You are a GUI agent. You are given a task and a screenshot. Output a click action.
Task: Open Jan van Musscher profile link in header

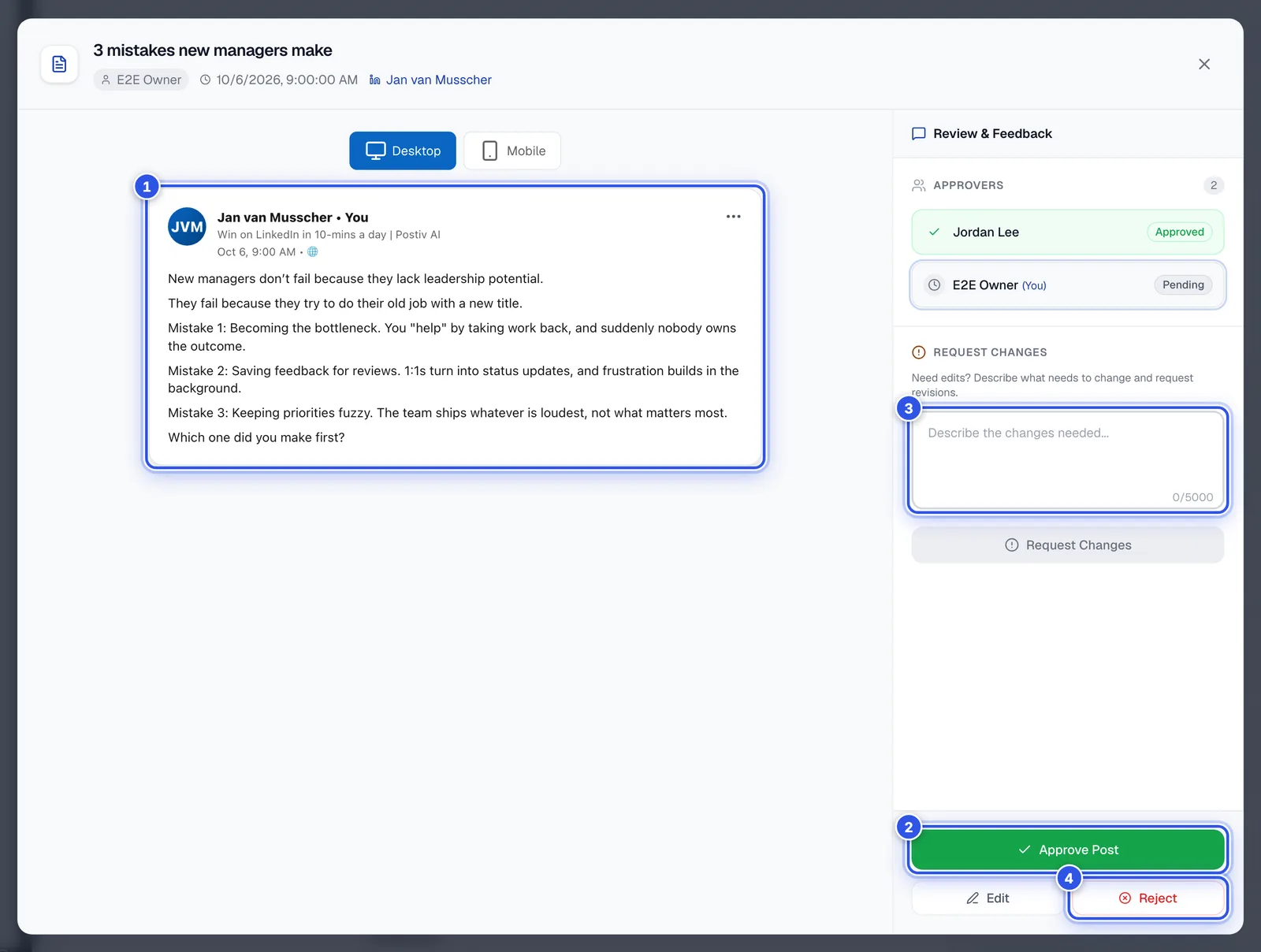click(x=438, y=80)
